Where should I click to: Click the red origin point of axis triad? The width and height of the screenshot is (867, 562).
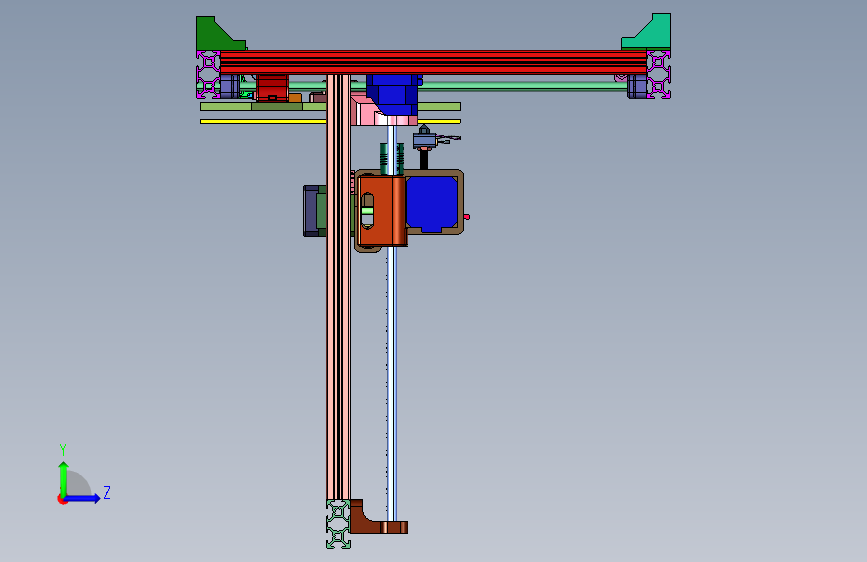(62, 499)
